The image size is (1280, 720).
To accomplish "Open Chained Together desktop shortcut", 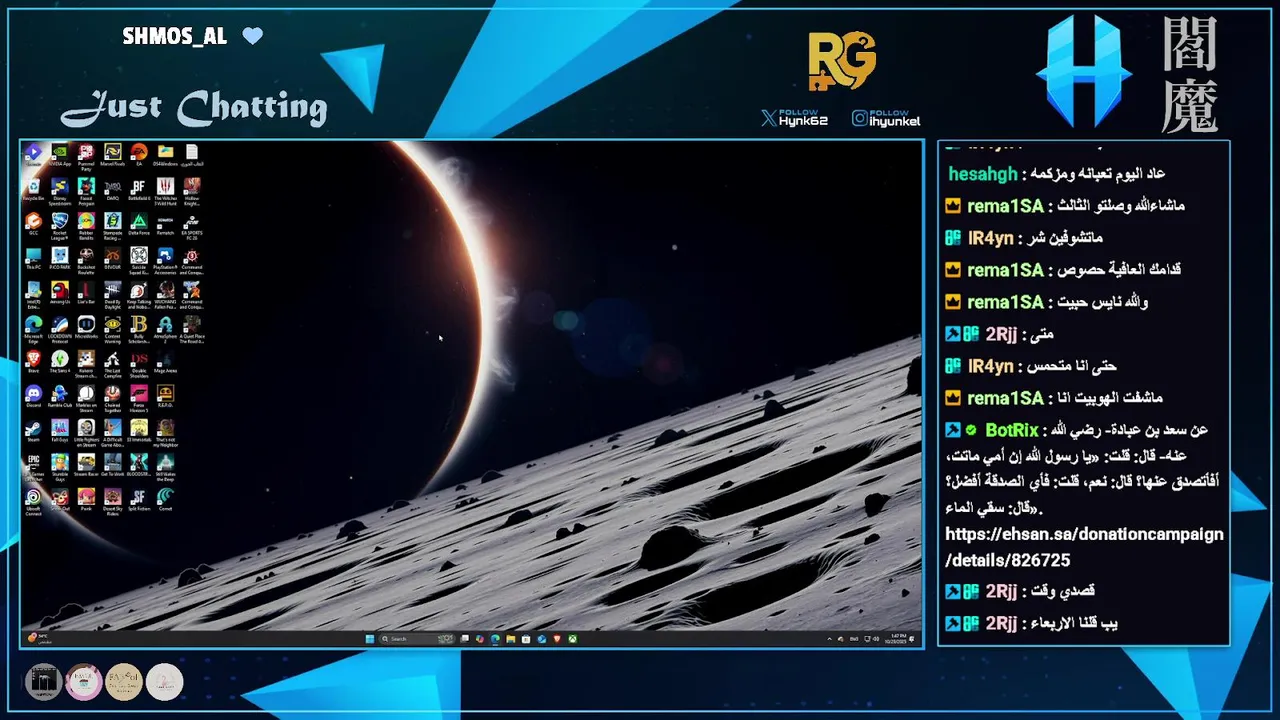I will pos(112,397).
